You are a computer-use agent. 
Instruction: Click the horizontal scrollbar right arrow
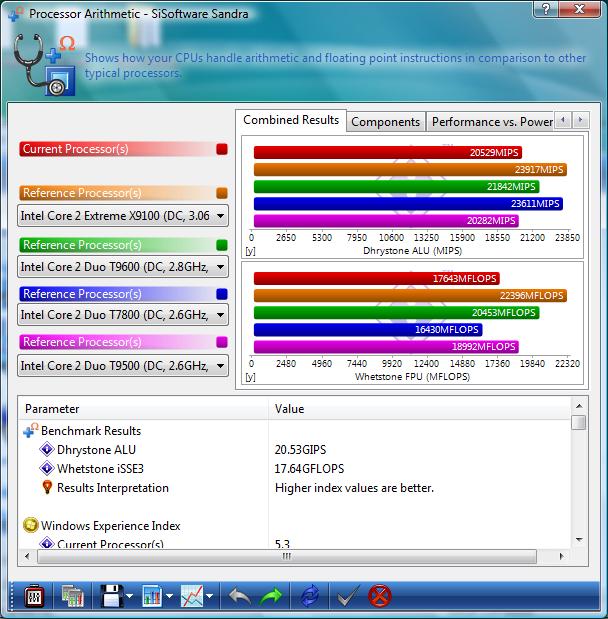[561, 556]
